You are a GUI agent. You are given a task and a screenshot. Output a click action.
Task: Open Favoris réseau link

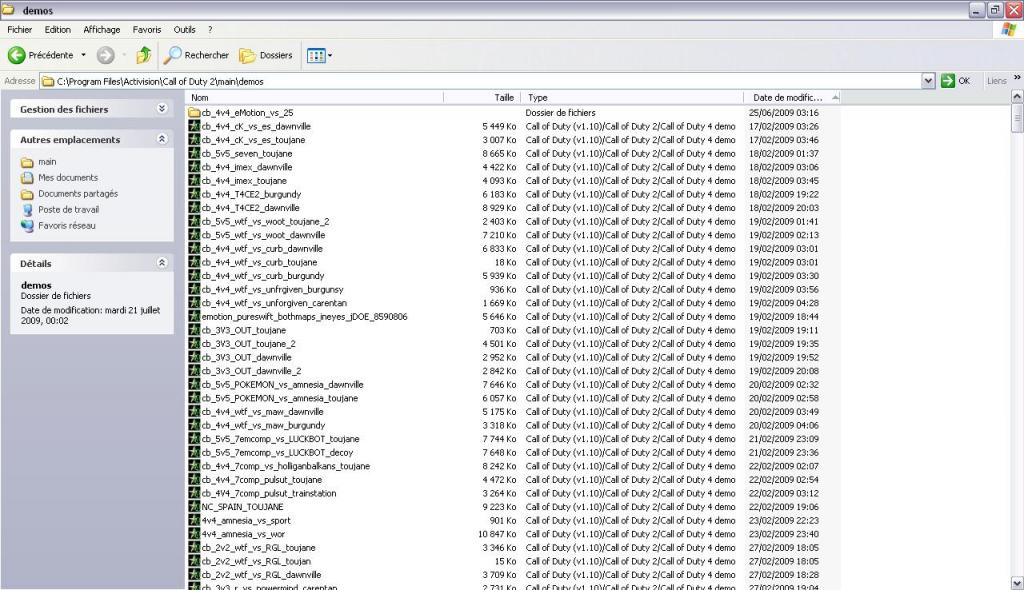(x=67, y=225)
